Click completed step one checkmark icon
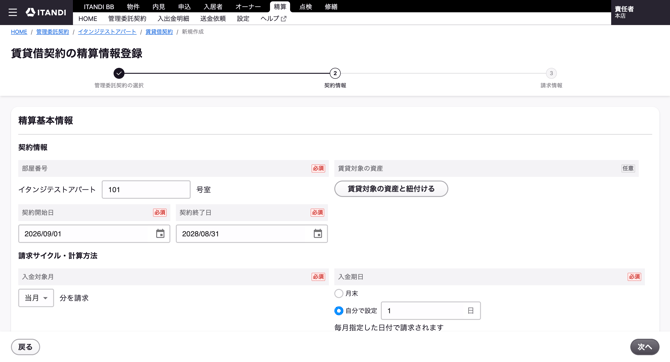Screen dimensions: 670x362 coord(119,74)
